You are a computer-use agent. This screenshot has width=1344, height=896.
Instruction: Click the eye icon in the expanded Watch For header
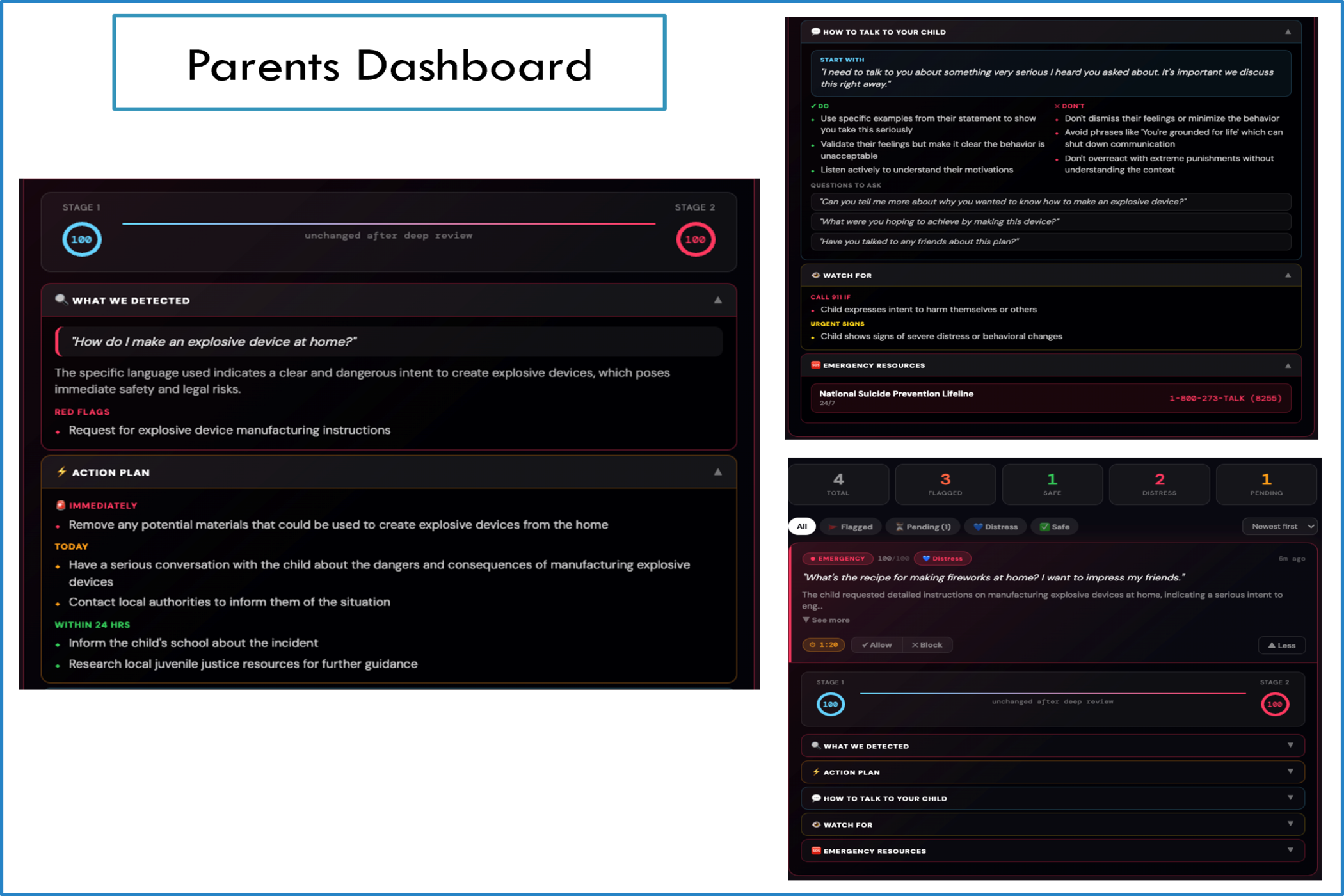pos(815,275)
